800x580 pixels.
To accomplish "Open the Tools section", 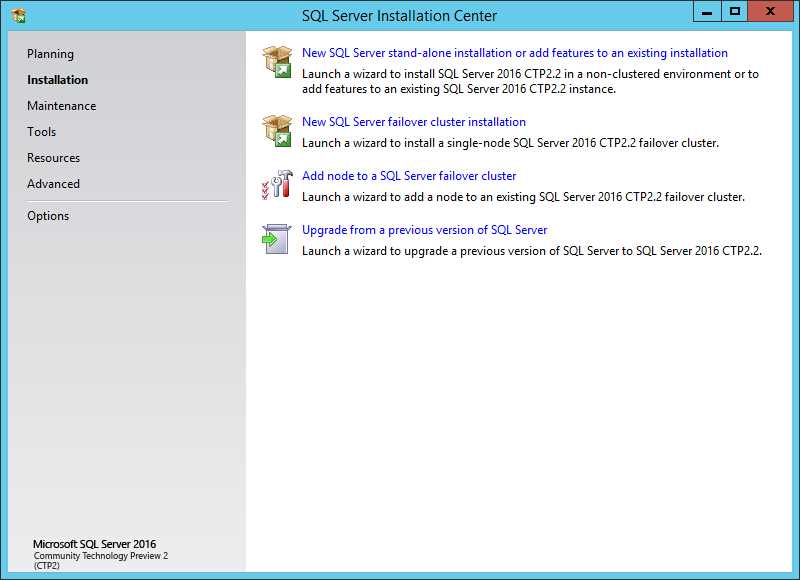I will coord(42,132).
